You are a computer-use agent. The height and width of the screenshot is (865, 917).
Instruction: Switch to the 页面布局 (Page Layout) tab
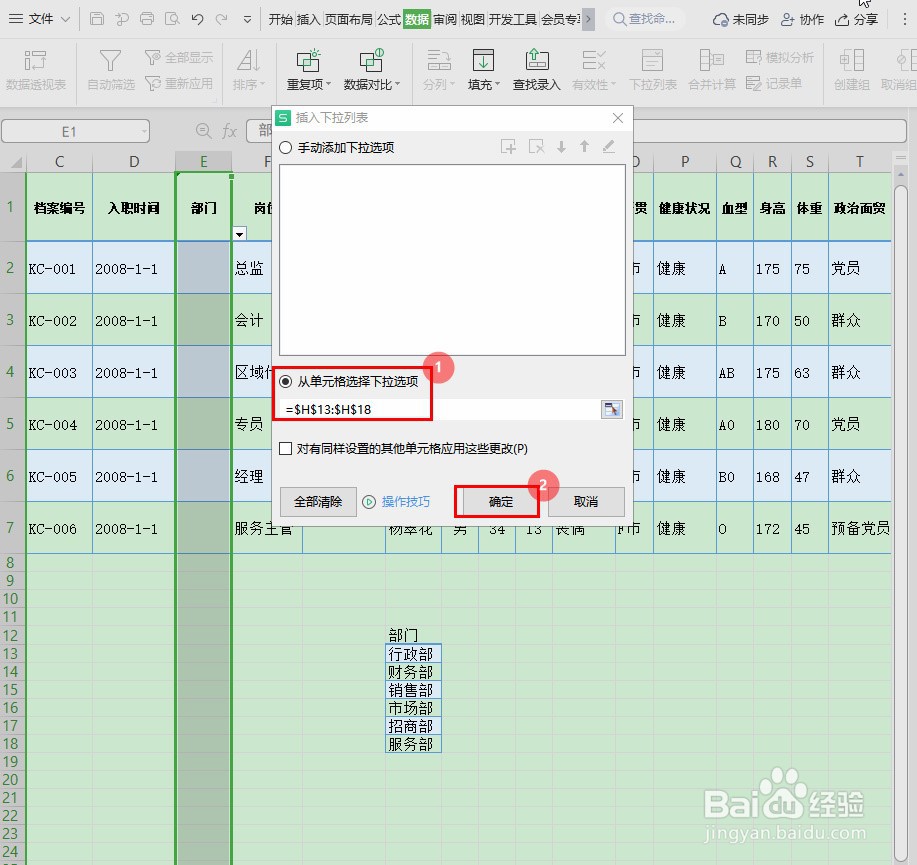(x=349, y=19)
